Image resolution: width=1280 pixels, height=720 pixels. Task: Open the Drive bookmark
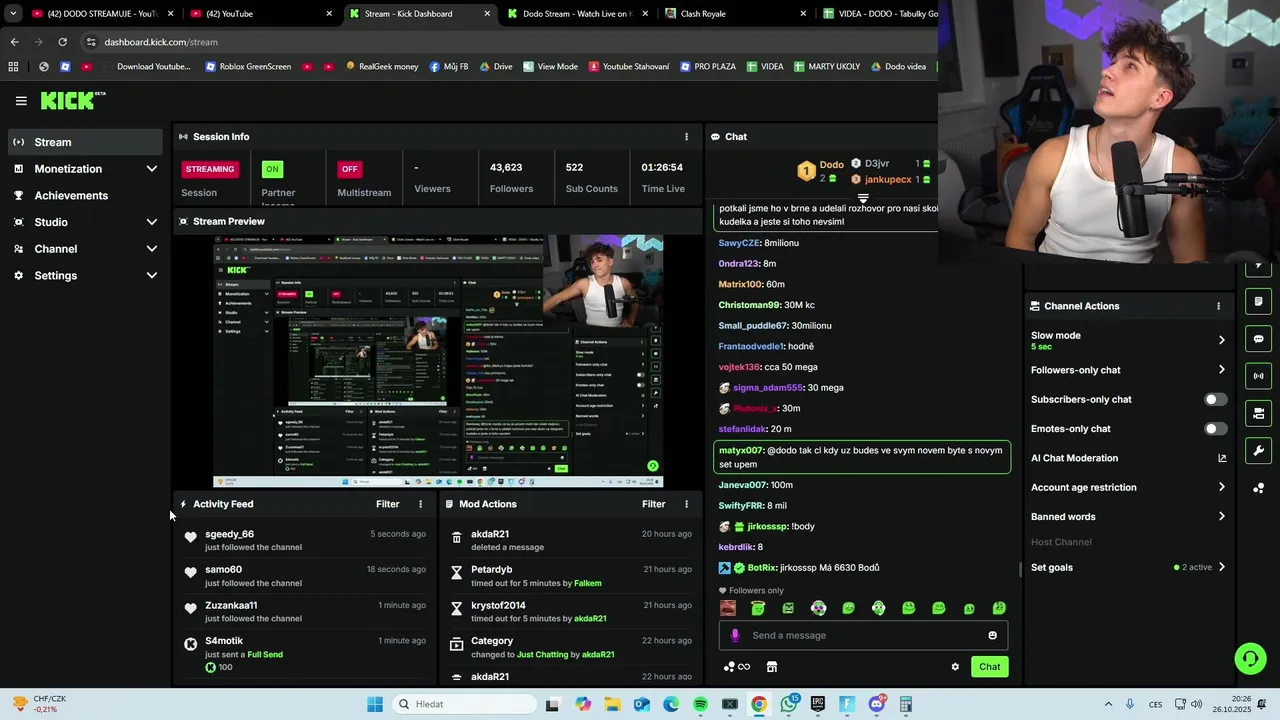point(496,67)
